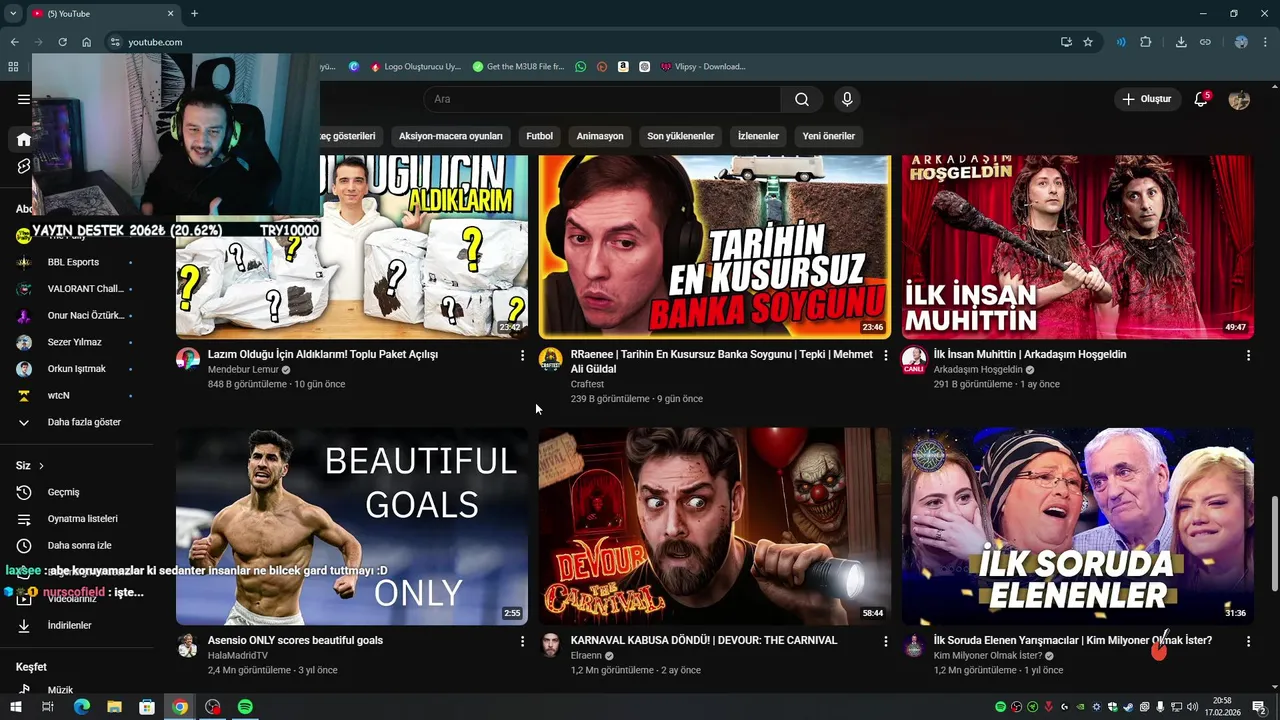Select the Animasyon filter chip
The image size is (1280, 720).
(600, 136)
